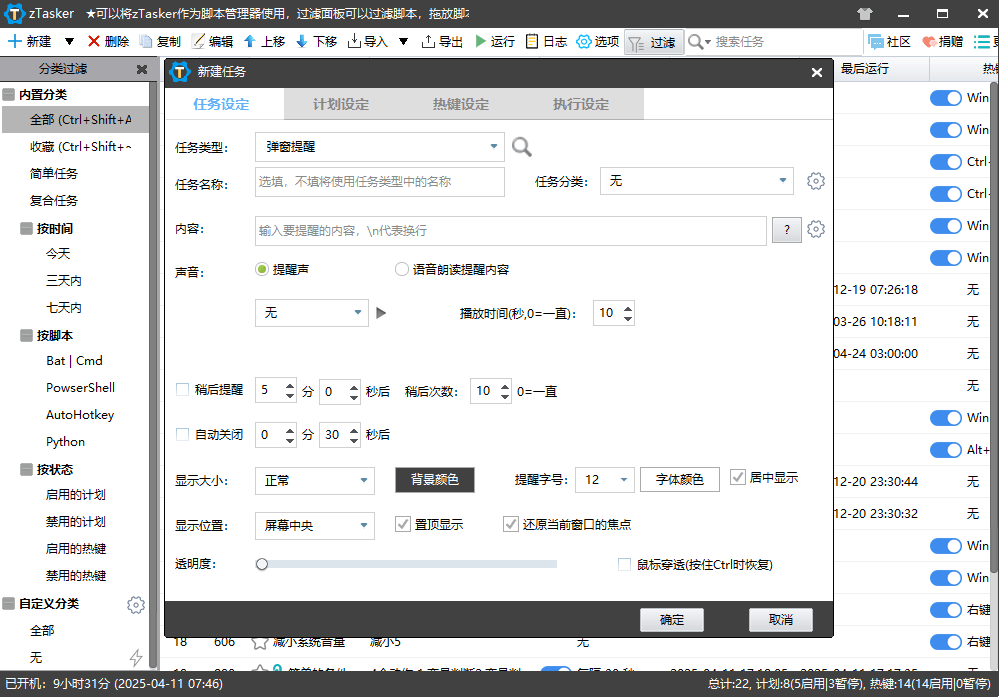
Task: Open the 字体颜色 font color picker
Action: [x=680, y=479]
